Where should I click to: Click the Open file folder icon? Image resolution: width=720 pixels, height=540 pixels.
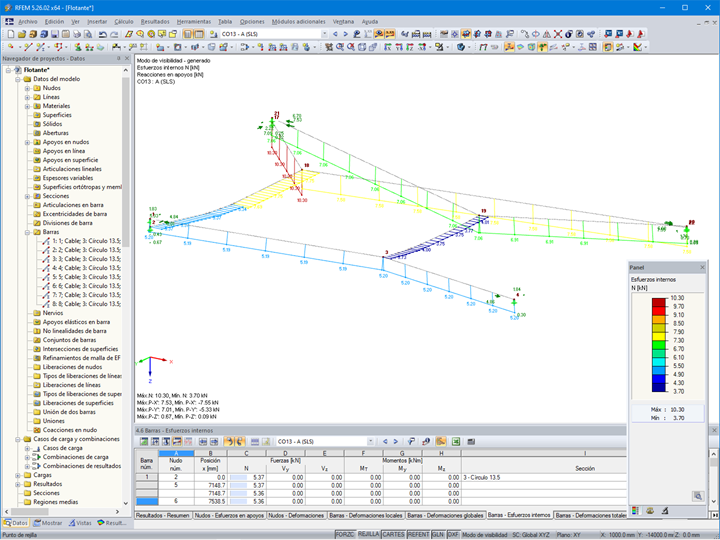pos(22,34)
